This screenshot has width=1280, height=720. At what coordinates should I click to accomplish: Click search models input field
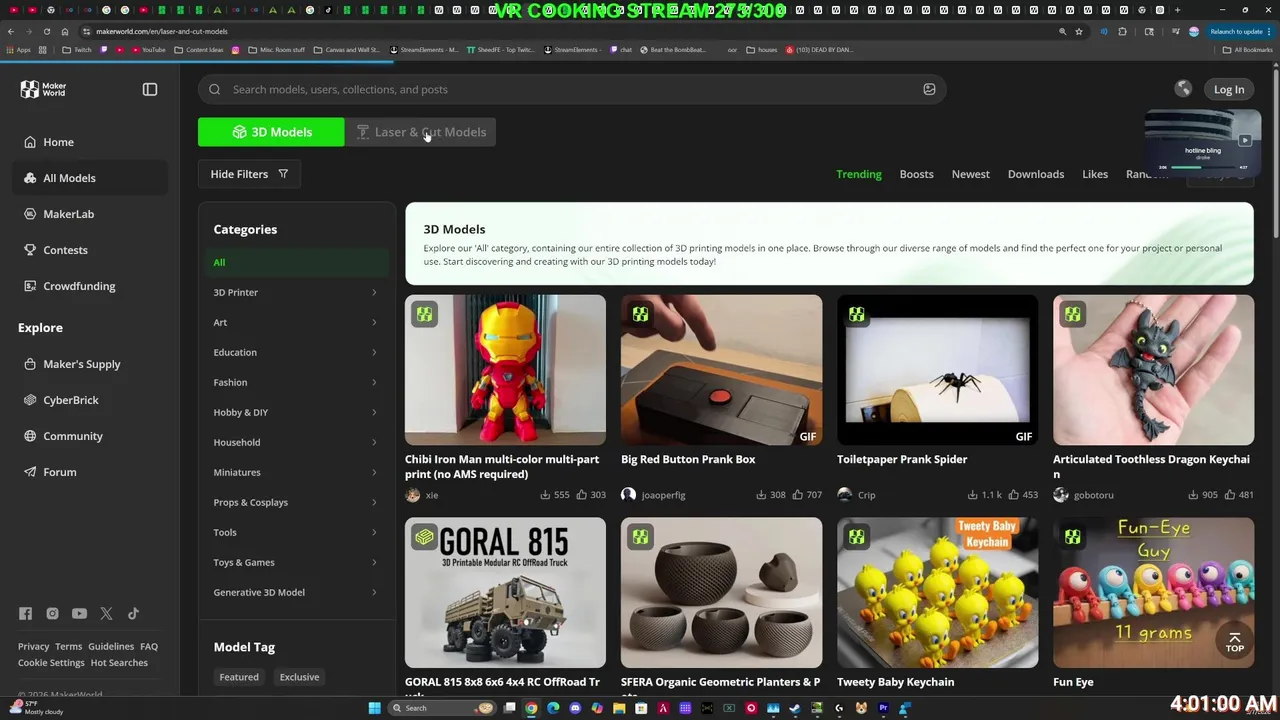point(572,89)
